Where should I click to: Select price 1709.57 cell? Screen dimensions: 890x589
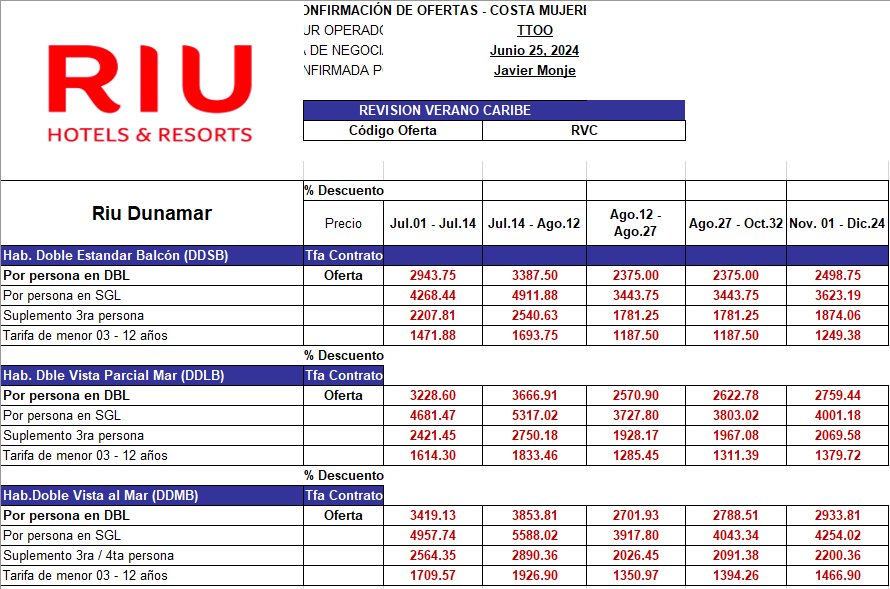433,575
